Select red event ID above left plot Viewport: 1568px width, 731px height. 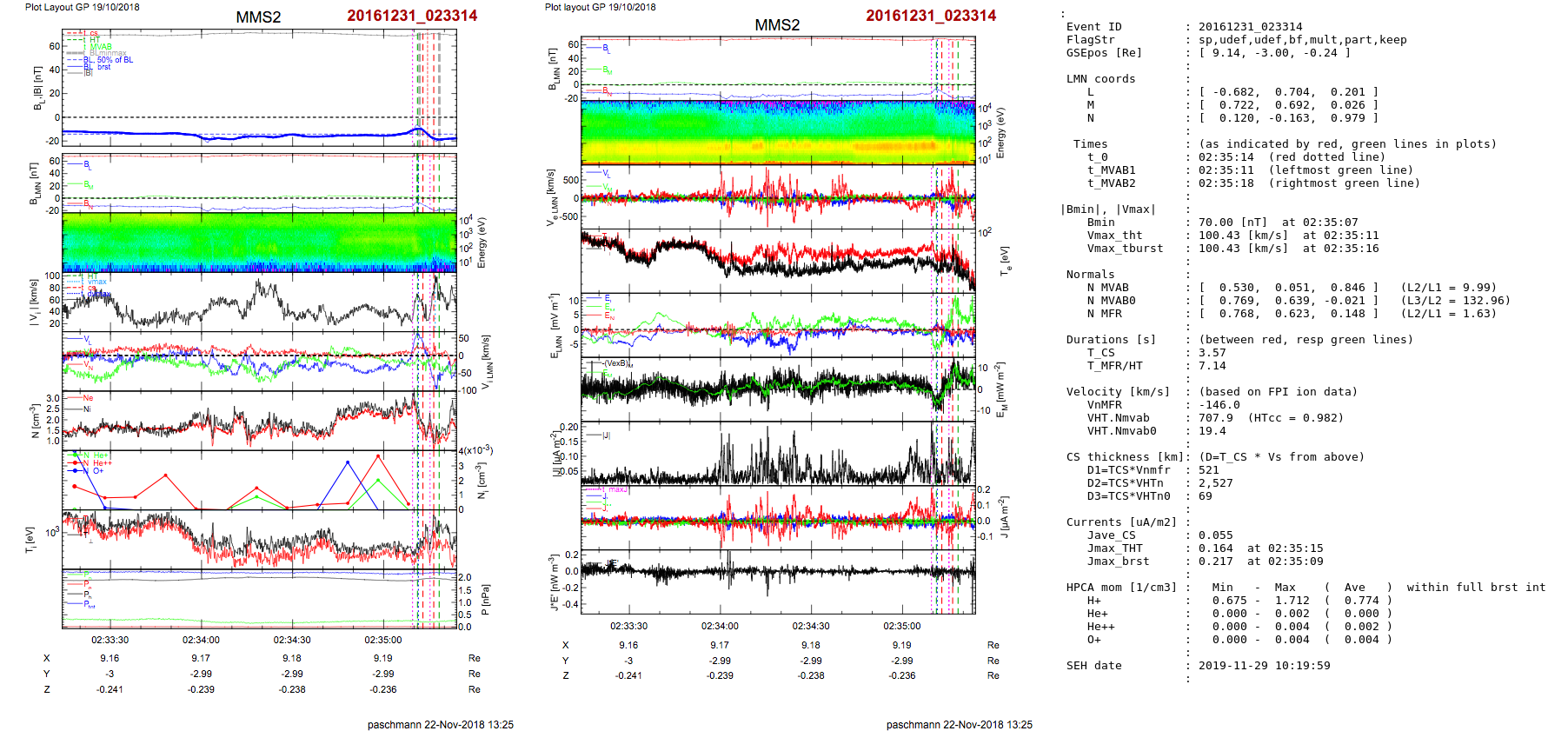[x=412, y=16]
